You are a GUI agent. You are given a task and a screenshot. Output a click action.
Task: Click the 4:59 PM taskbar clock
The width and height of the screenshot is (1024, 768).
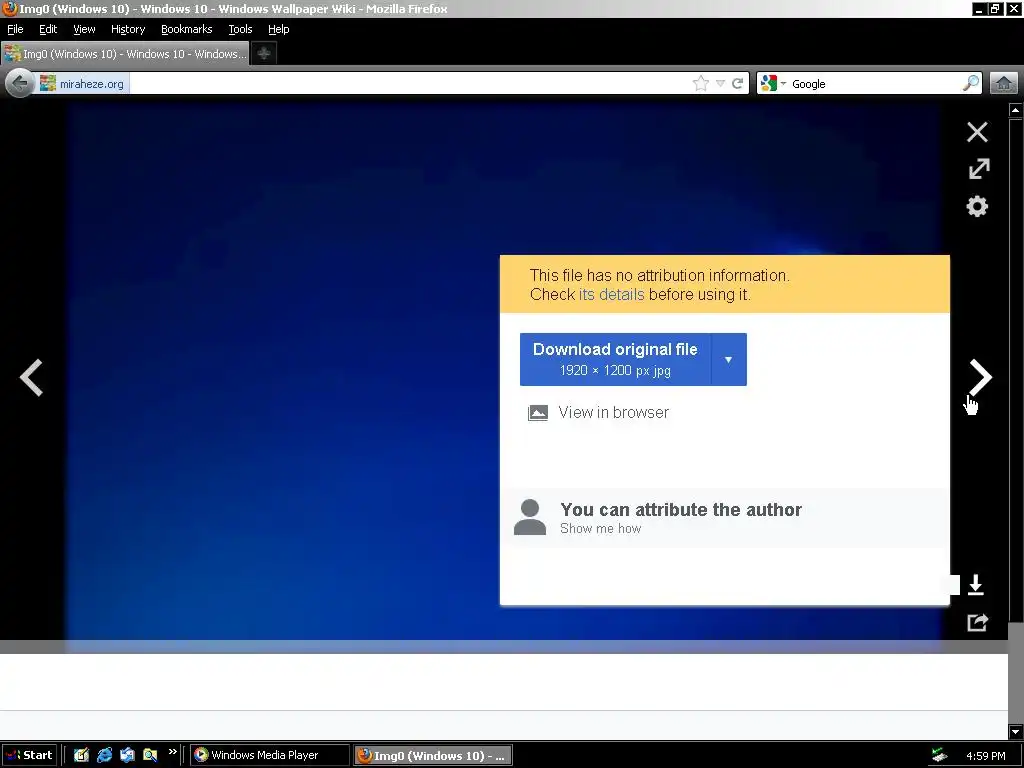[x=985, y=756]
